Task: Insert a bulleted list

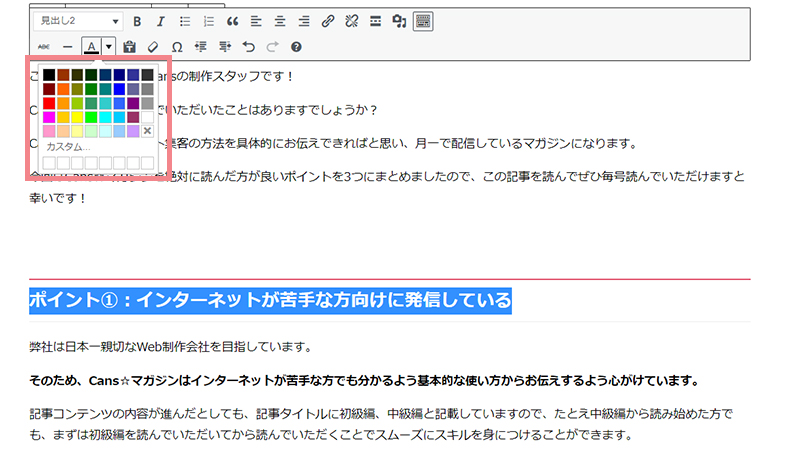Action: tap(184, 21)
